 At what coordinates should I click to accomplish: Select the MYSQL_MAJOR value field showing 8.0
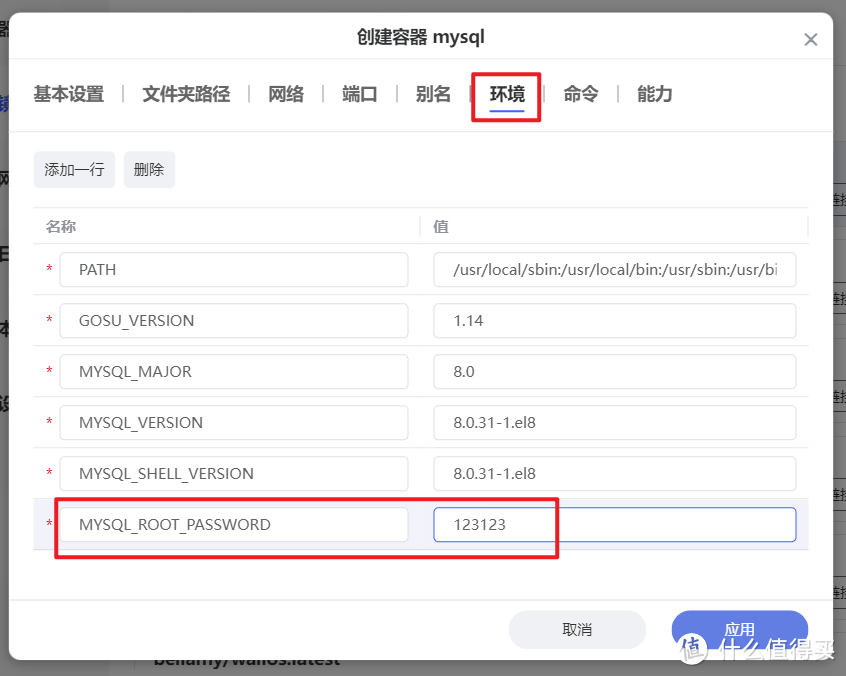(x=613, y=371)
